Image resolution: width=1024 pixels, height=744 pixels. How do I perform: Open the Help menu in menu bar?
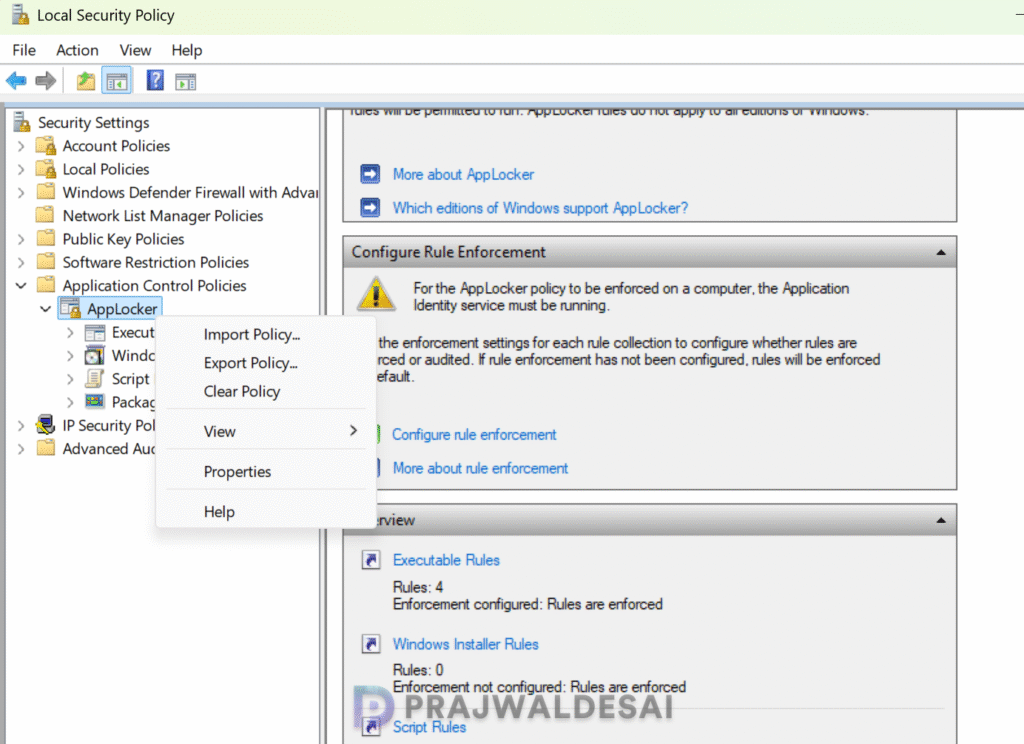click(187, 50)
